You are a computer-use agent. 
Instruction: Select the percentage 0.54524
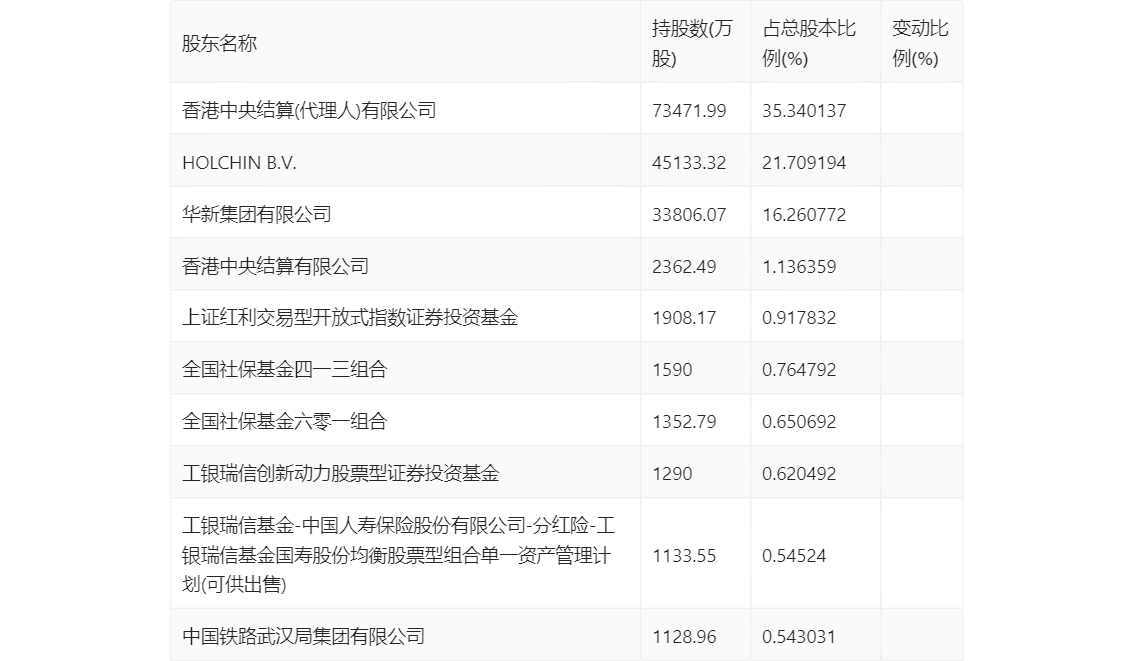pos(793,555)
